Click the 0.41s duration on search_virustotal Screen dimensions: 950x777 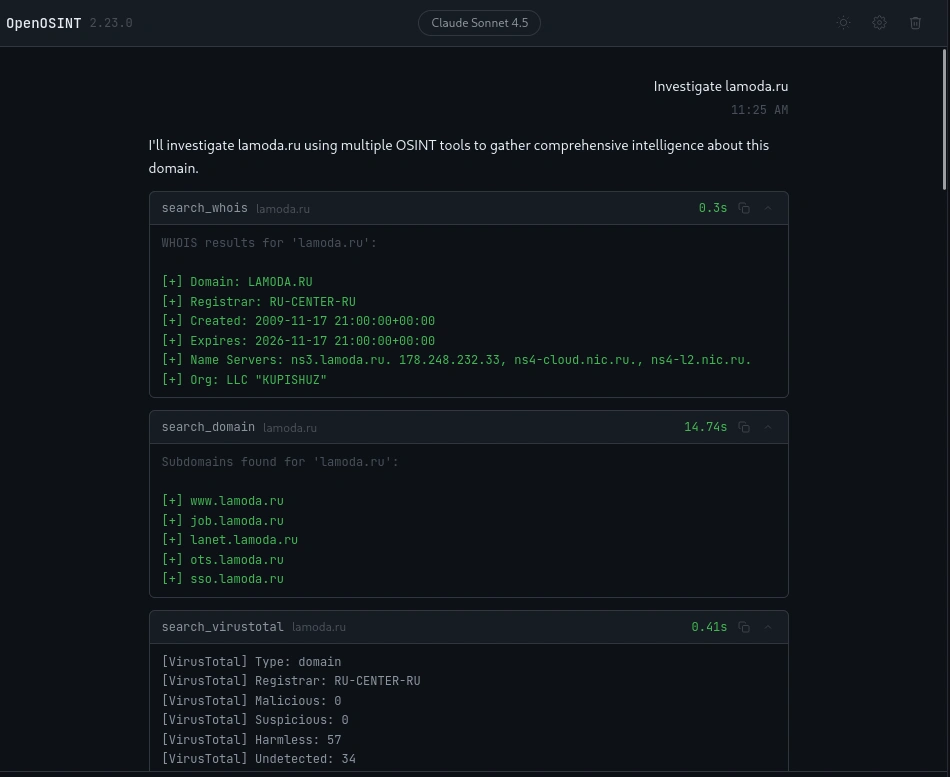[x=709, y=627]
